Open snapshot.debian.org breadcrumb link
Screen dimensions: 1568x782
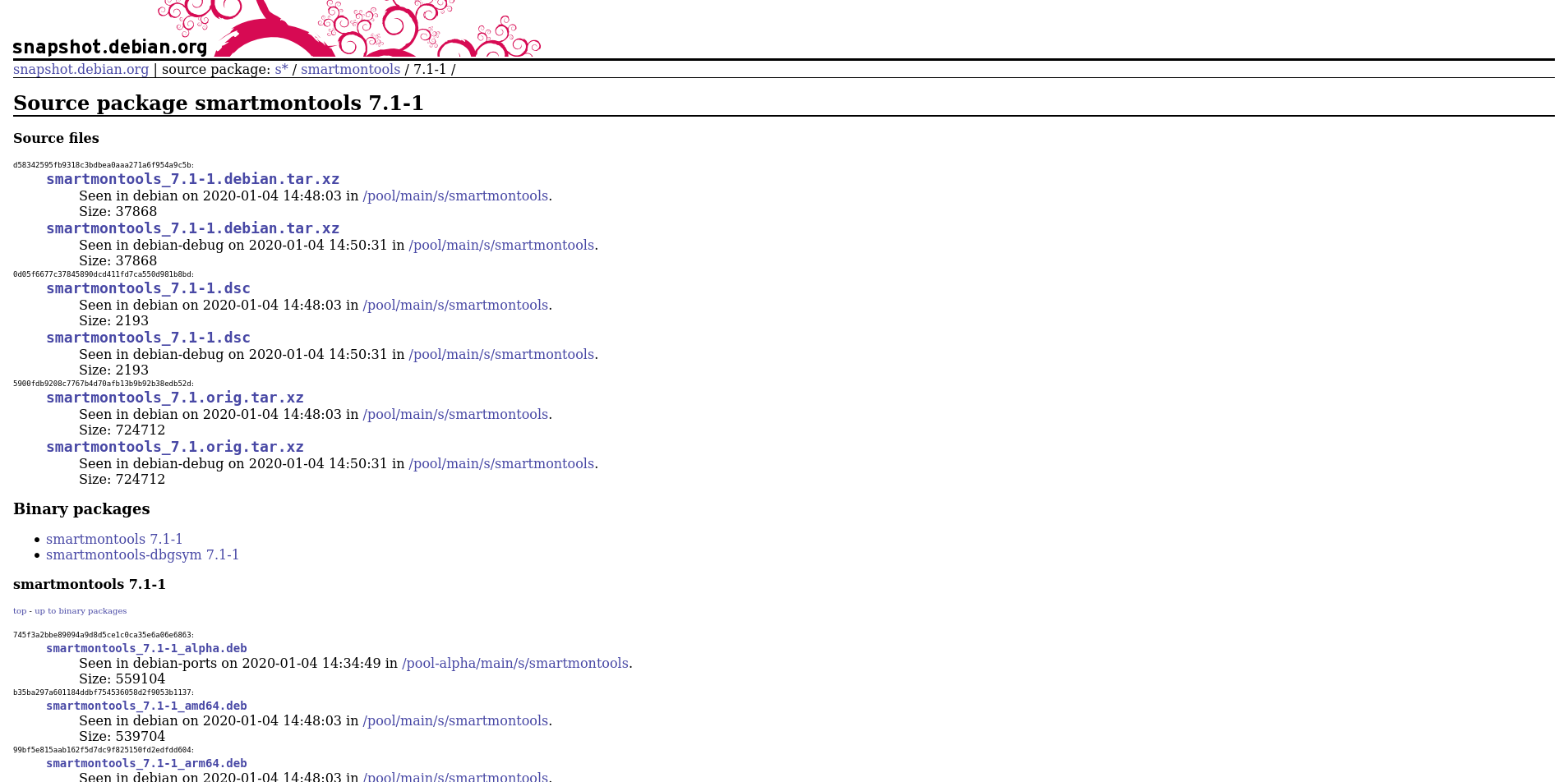click(81, 69)
